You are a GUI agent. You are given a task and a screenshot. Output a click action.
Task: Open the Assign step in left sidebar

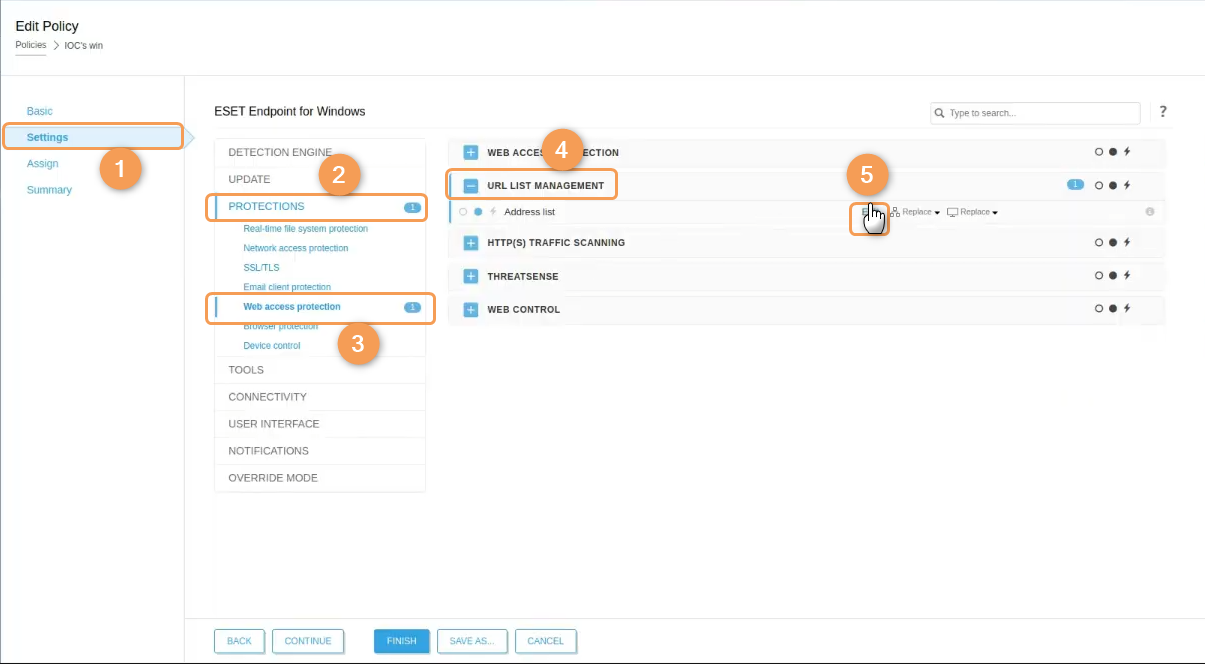[x=43, y=163]
